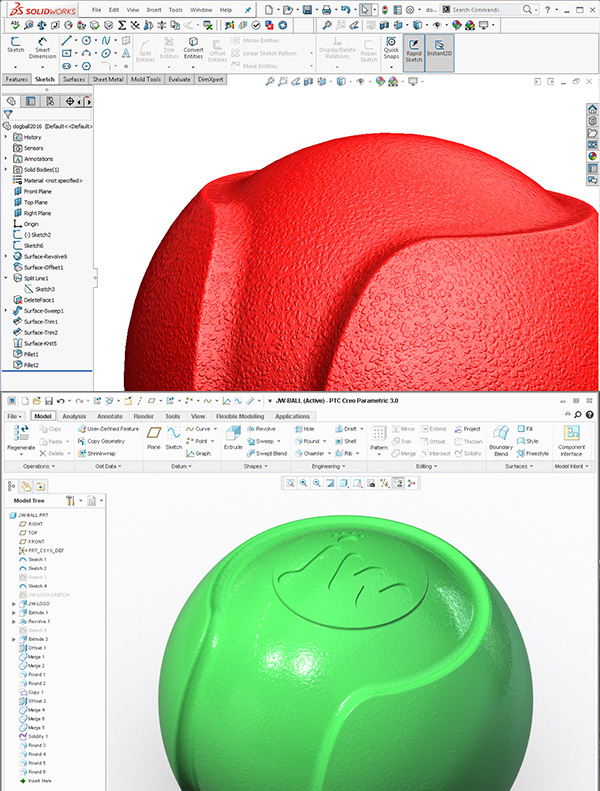Open the DimXpert tab in SolidWorks

point(210,79)
